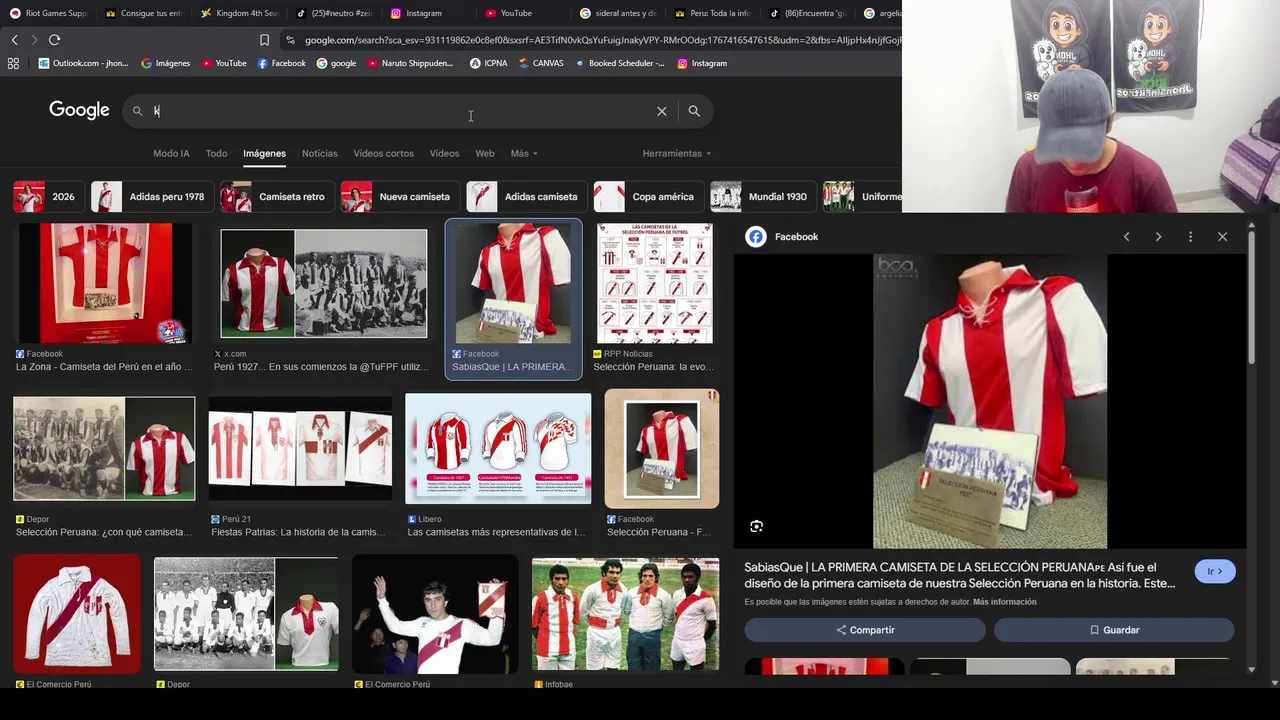Image resolution: width=1280 pixels, height=720 pixels.
Task: Open x.com Perú 1927 image result
Action: point(324,283)
